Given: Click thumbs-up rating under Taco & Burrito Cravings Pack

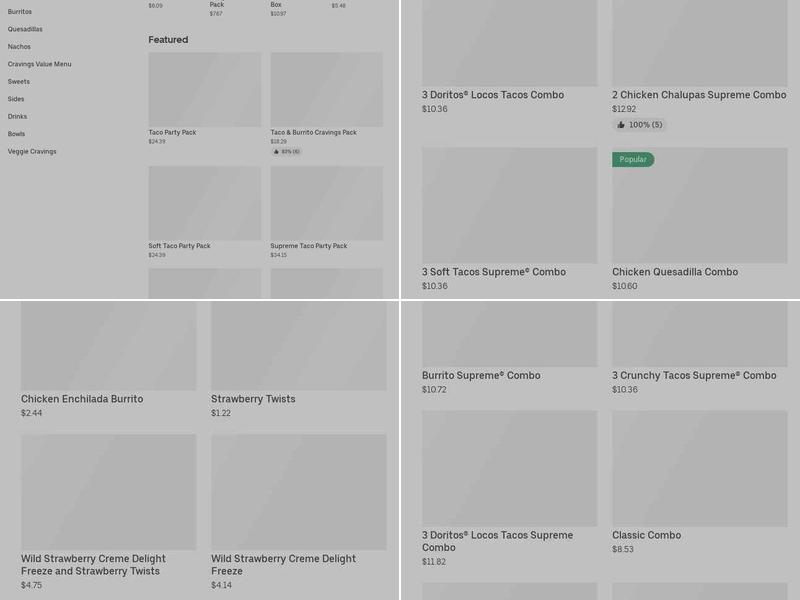Looking at the screenshot, I should (286, 152).
